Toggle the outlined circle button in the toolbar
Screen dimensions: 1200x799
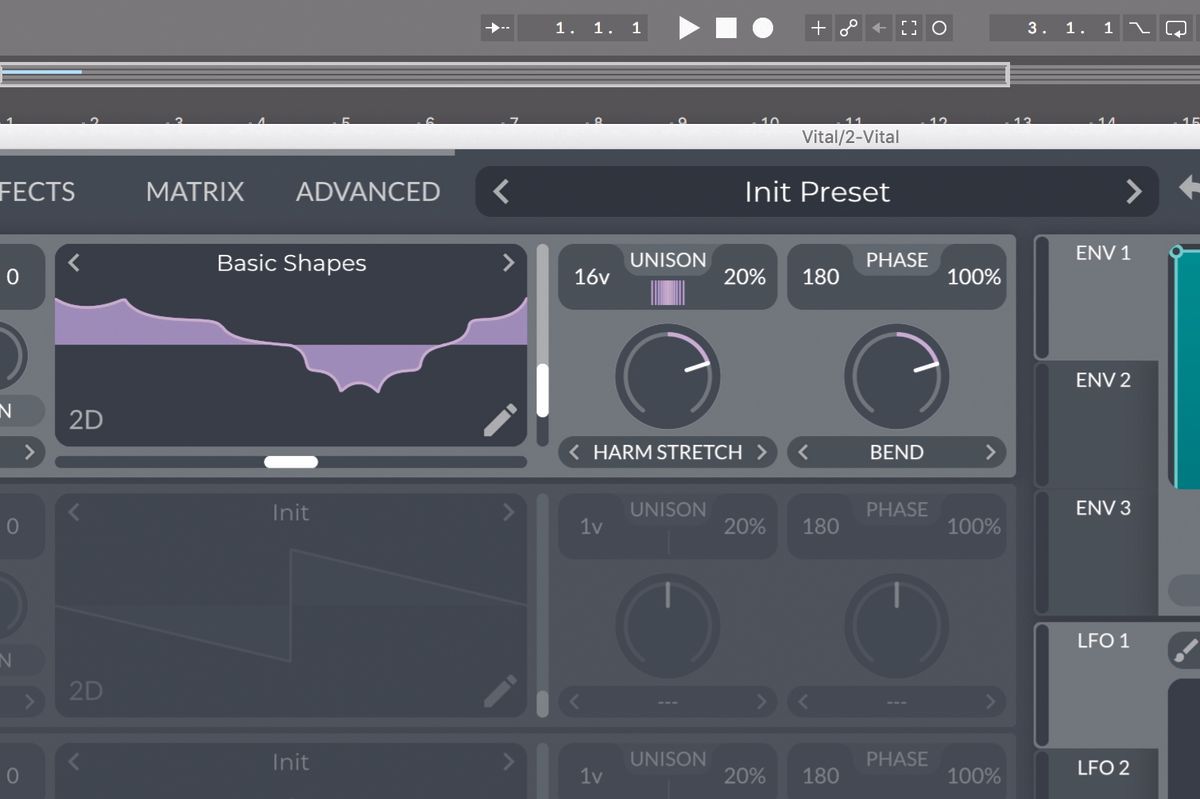[939, 28]
